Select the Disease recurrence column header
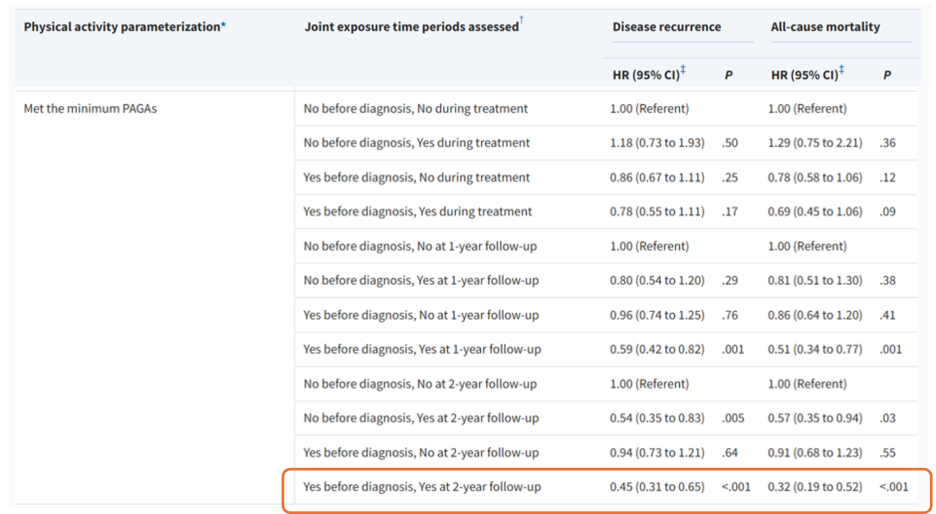936x514 pixels. [666, 27]
